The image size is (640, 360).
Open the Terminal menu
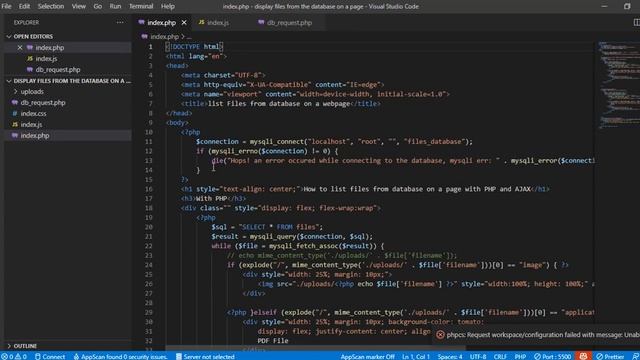(x=141, y=6)
